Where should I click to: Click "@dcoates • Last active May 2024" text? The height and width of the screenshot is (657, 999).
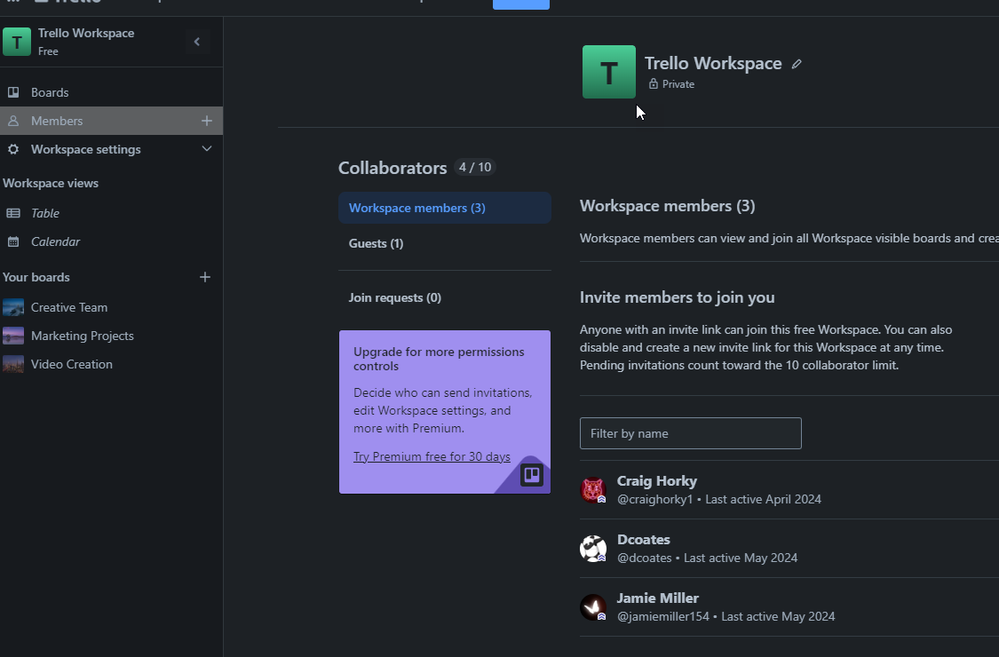click(707, 558)
